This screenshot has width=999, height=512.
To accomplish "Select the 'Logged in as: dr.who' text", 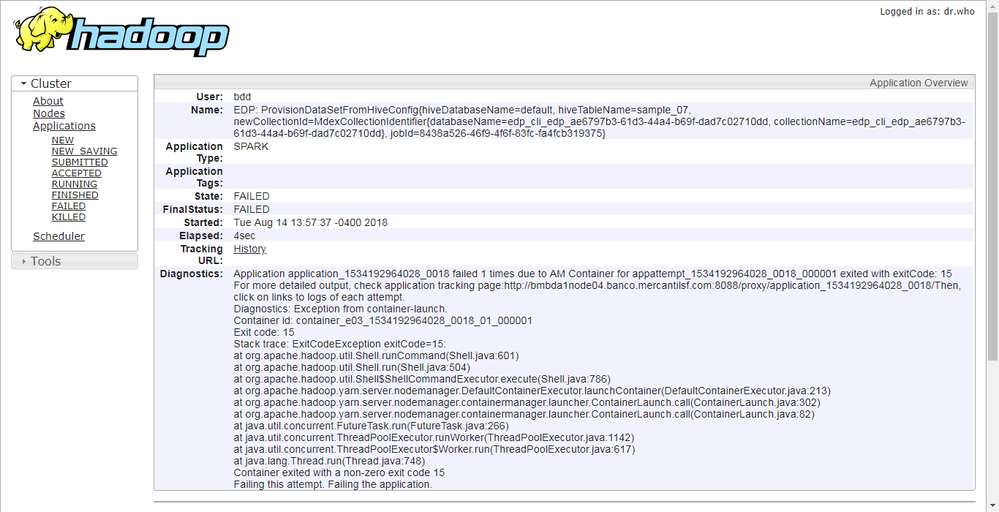I will coord(927,11).
